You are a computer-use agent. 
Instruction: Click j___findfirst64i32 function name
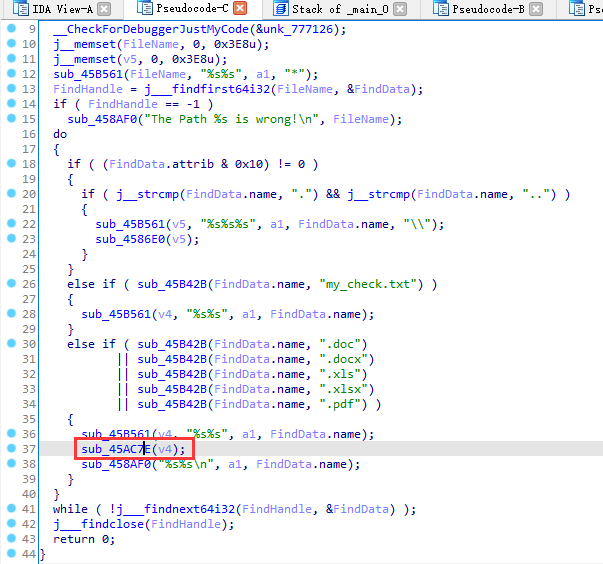(x=208, y=89)
